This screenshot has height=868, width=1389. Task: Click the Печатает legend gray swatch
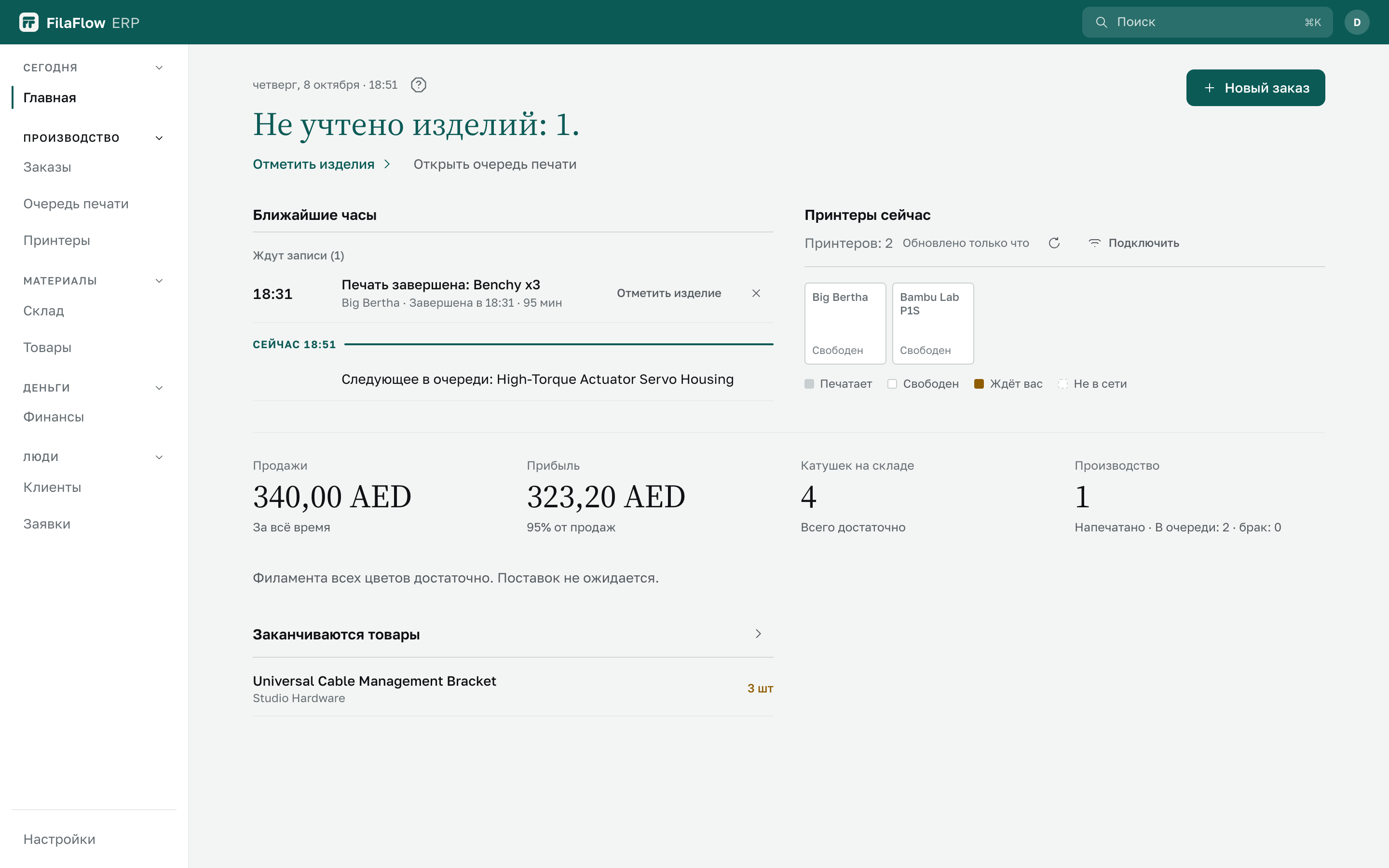click(809, 384)
